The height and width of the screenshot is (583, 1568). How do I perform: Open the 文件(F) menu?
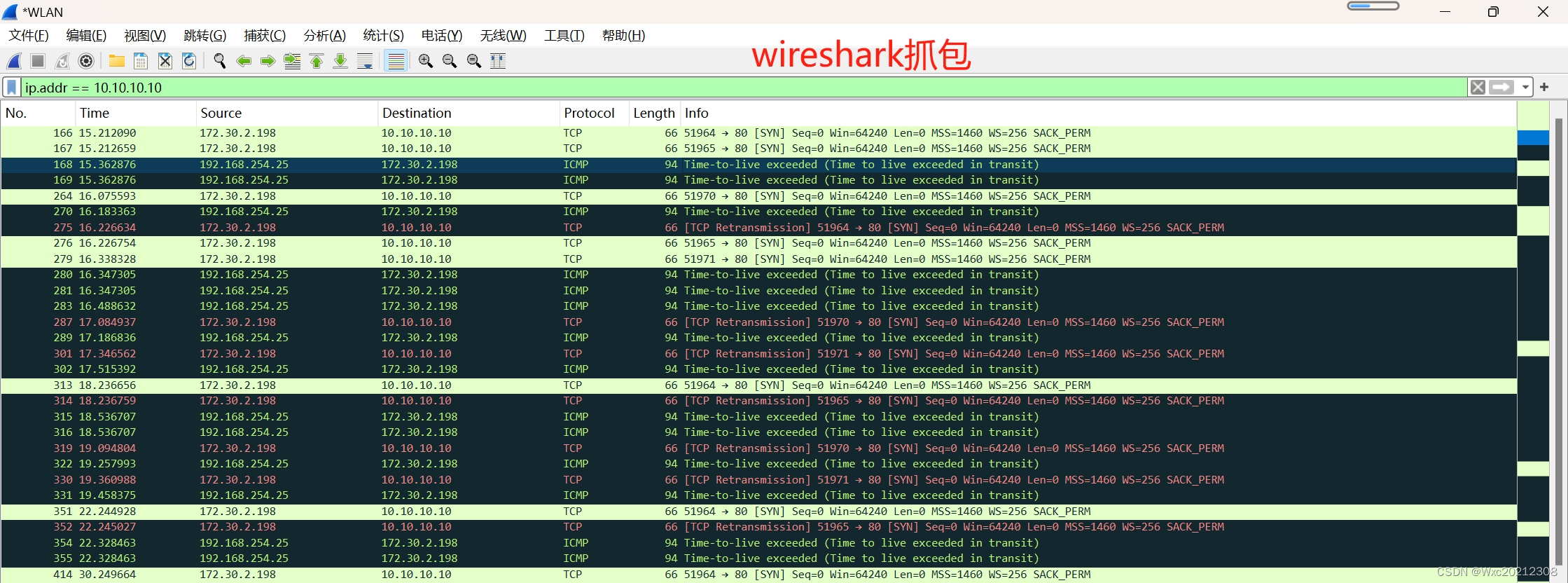tap(29, 36)
